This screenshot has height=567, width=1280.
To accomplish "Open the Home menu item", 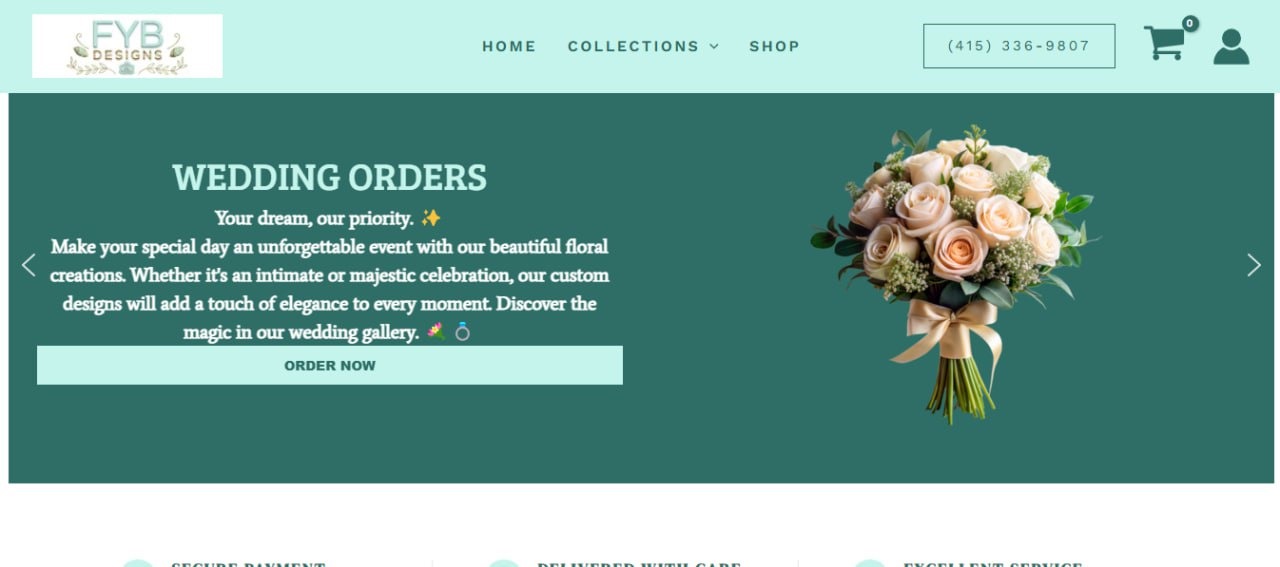I will pyautogui.click(x=509, y=46).
